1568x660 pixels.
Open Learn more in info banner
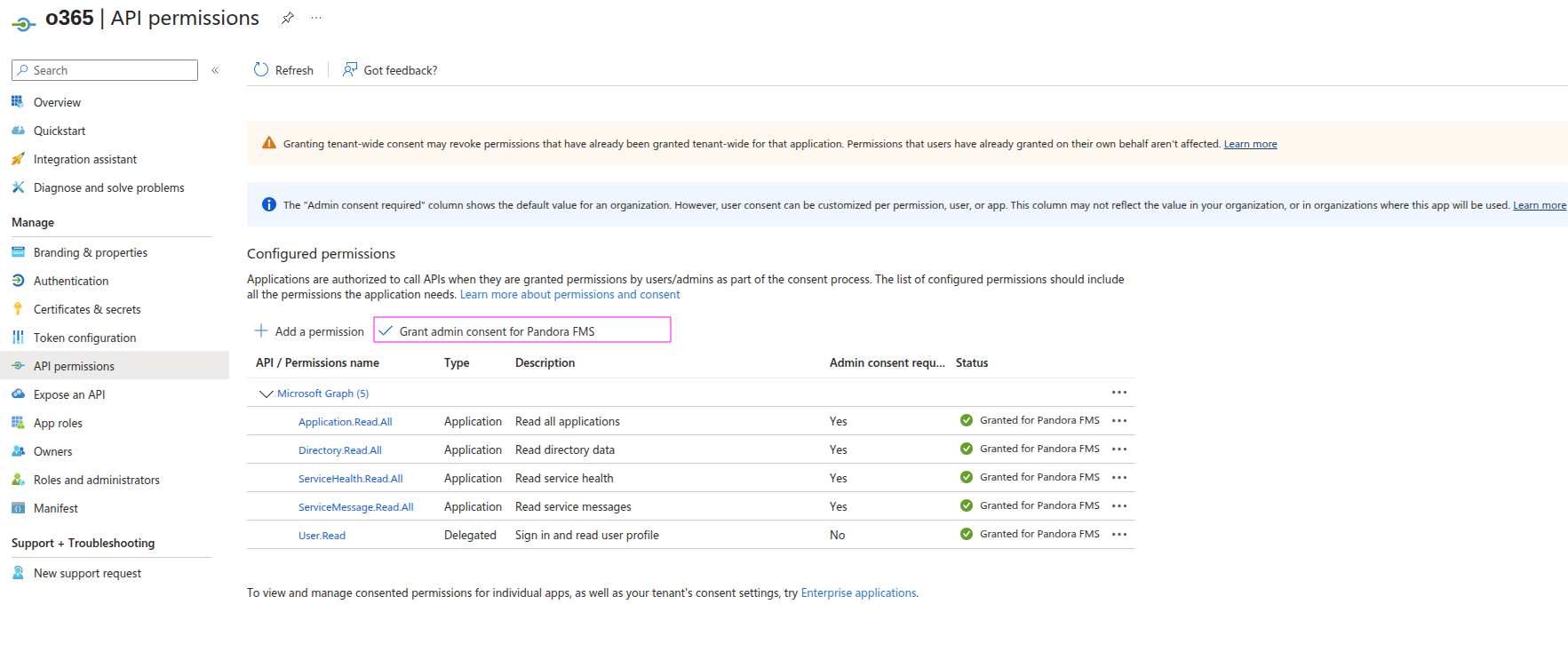point(1540,205)
